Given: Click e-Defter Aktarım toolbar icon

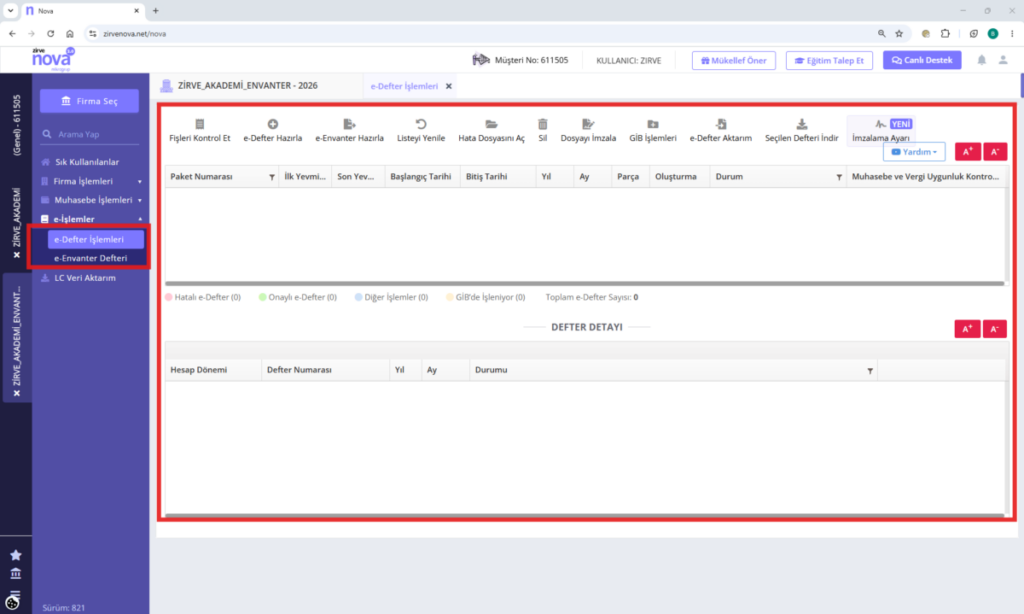Looking at the screenshot, I should (x=720, y=124).
